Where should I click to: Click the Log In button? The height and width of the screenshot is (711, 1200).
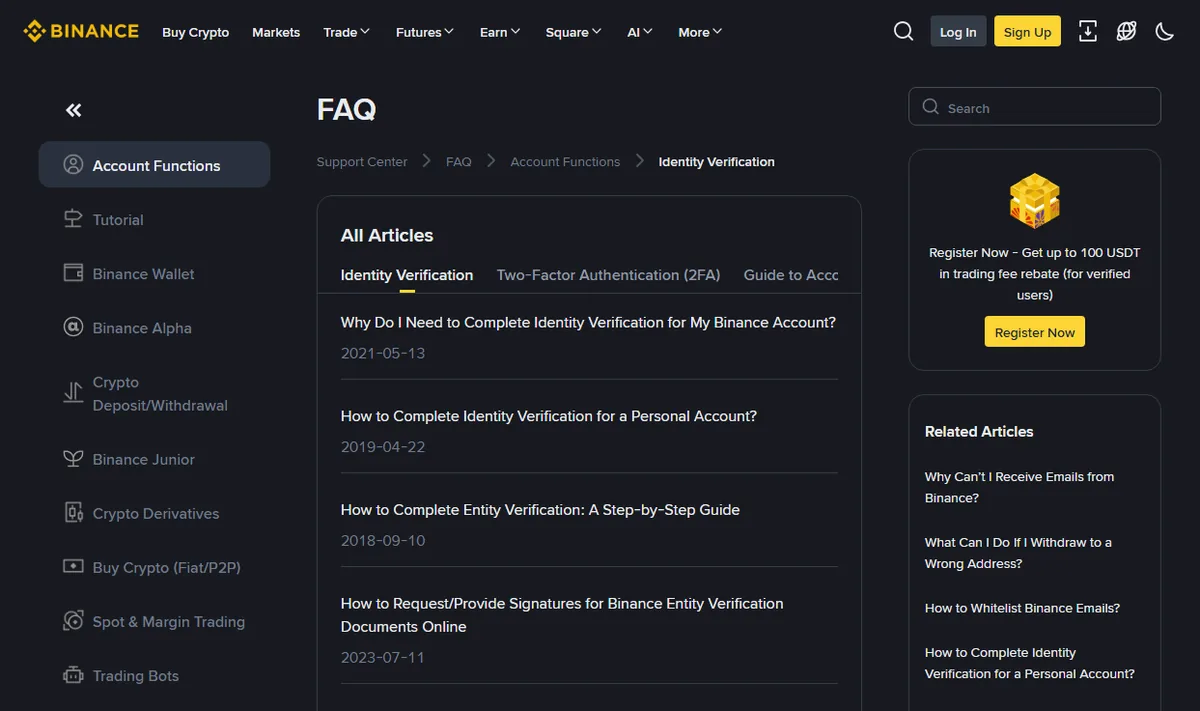(958, 32)
